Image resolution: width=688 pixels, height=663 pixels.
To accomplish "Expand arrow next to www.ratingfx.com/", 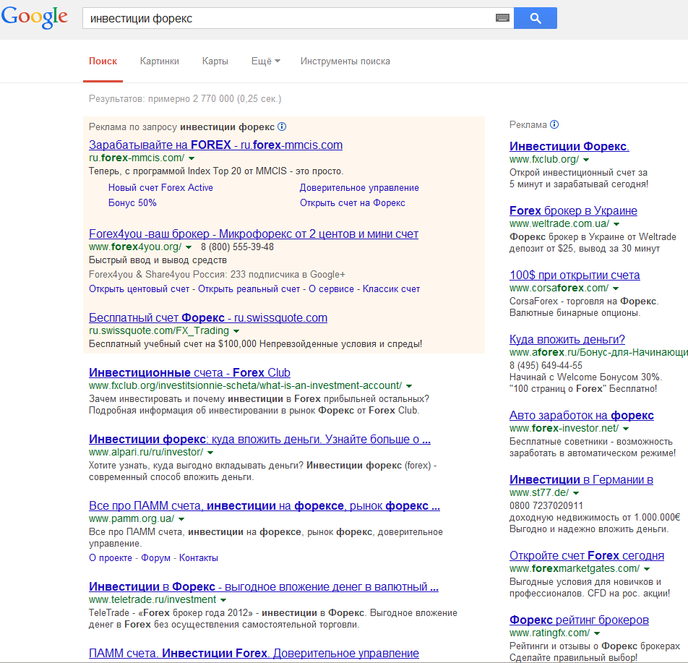I will pyautogui.click(x=597, y=633).
